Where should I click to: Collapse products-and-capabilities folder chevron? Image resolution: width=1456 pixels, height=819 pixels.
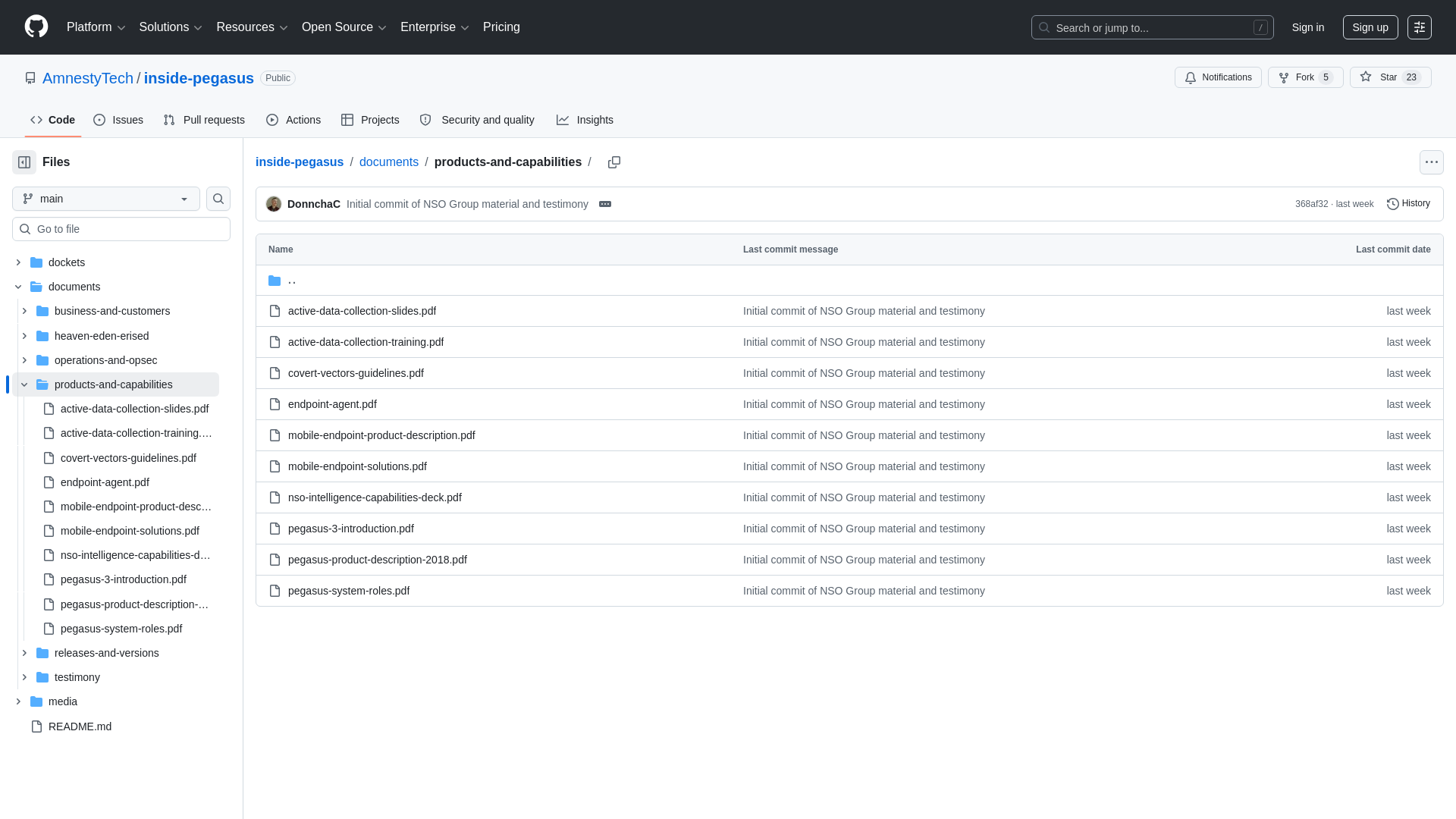click(24, 384)
